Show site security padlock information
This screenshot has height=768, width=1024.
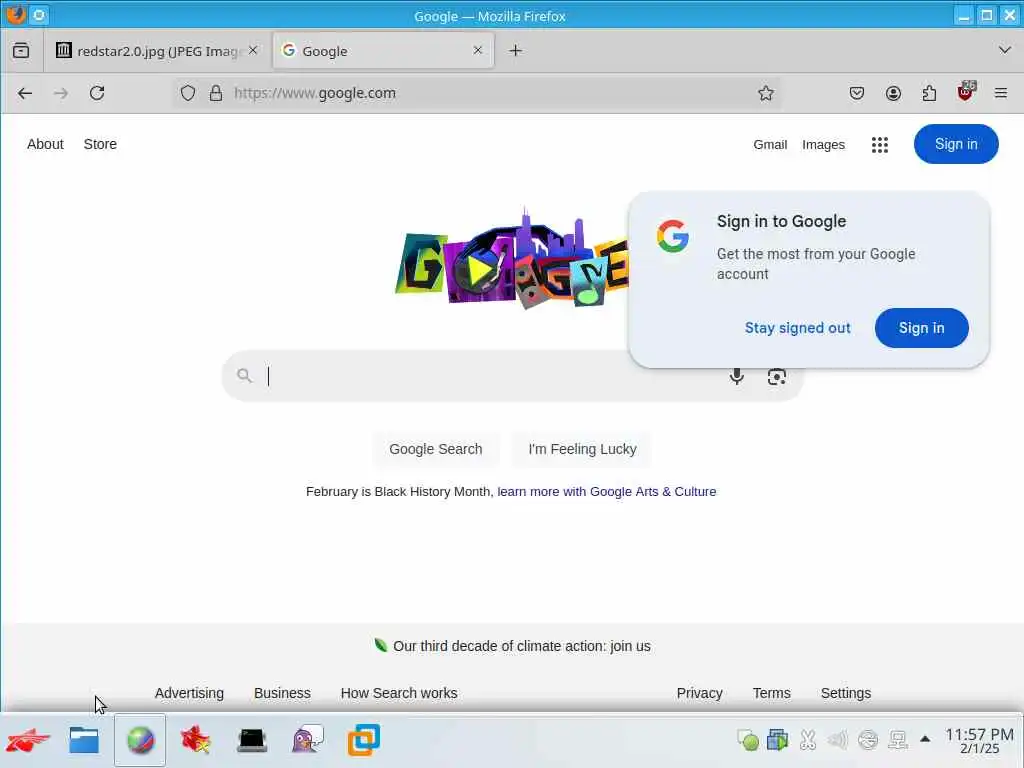[216, 93]
